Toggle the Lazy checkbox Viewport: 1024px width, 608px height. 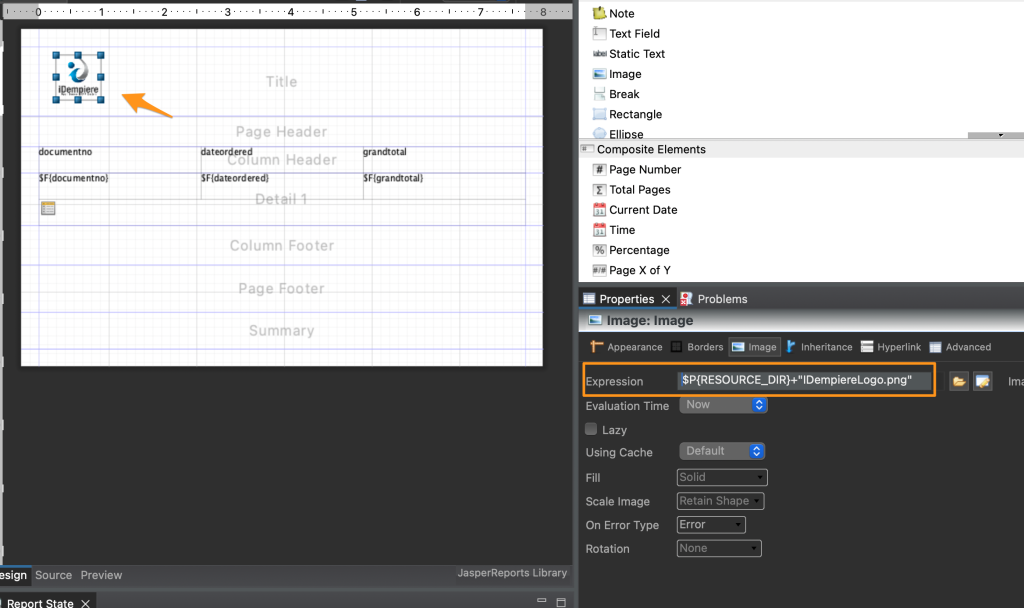coord(591,429)
